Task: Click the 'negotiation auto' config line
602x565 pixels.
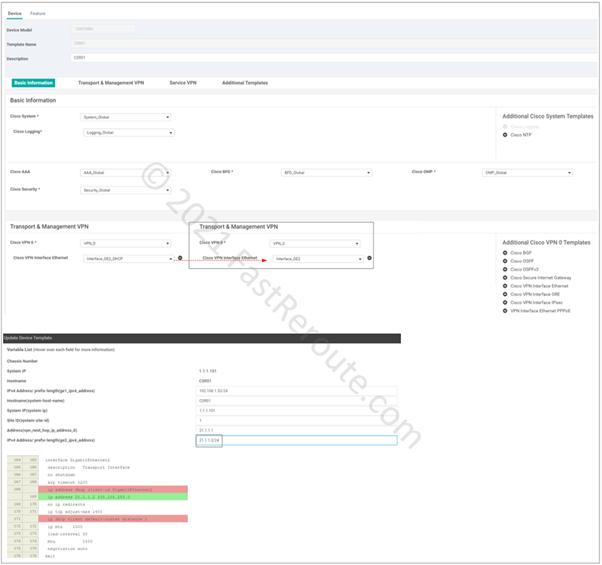Action: (67, 549)
